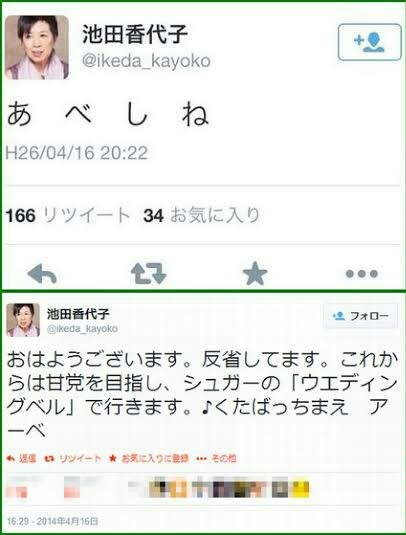The height and width of the screenshot is (535, 406).
Task: Click the @ikeda_kayoko handle in top tweet
Action: pos(146,61)
